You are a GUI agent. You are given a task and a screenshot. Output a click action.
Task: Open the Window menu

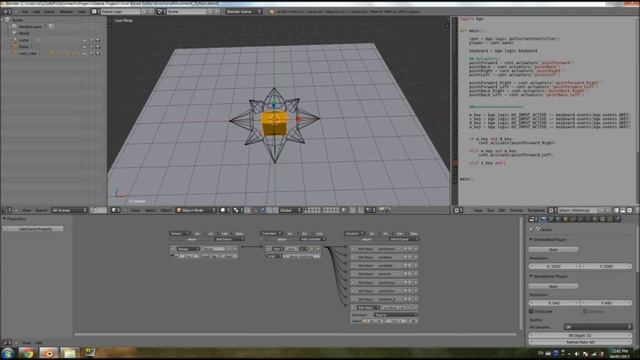coord(66,12)
